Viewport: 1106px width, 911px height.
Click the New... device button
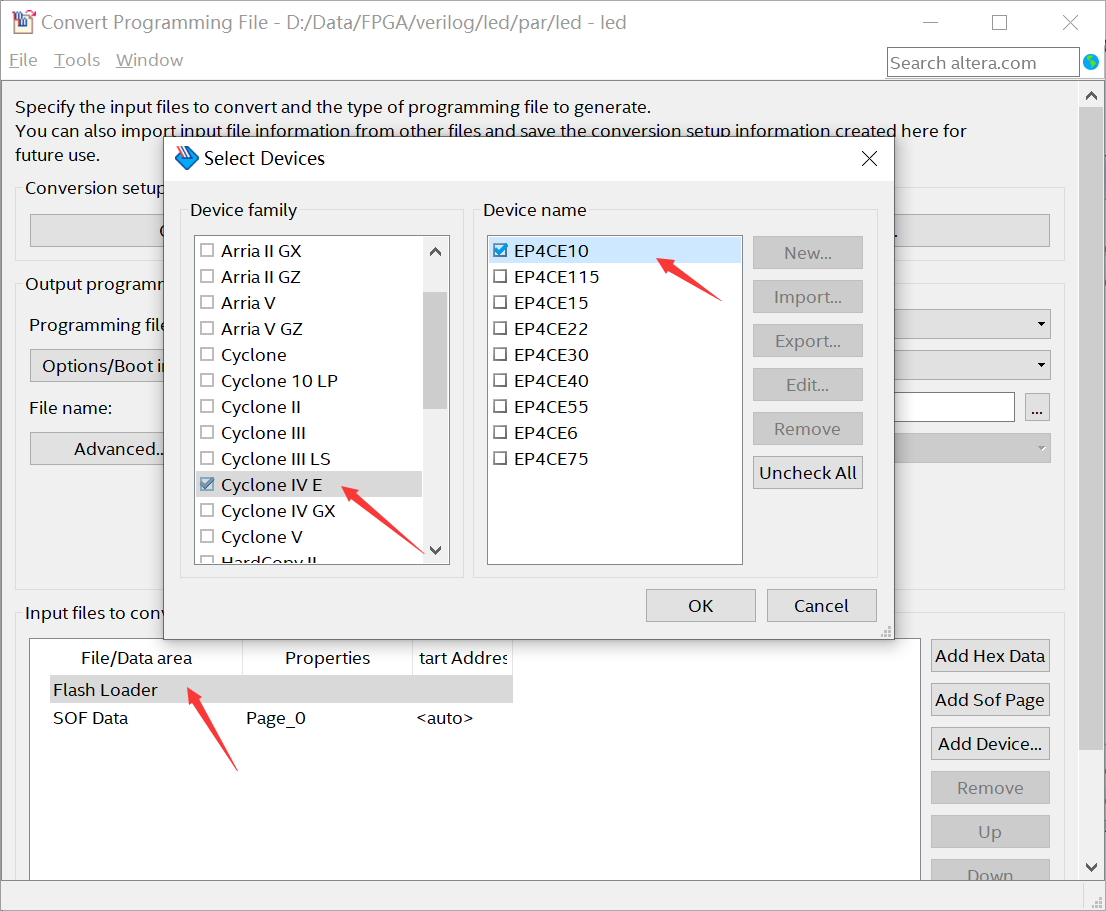pyautogui.click(x=808, y=252)
